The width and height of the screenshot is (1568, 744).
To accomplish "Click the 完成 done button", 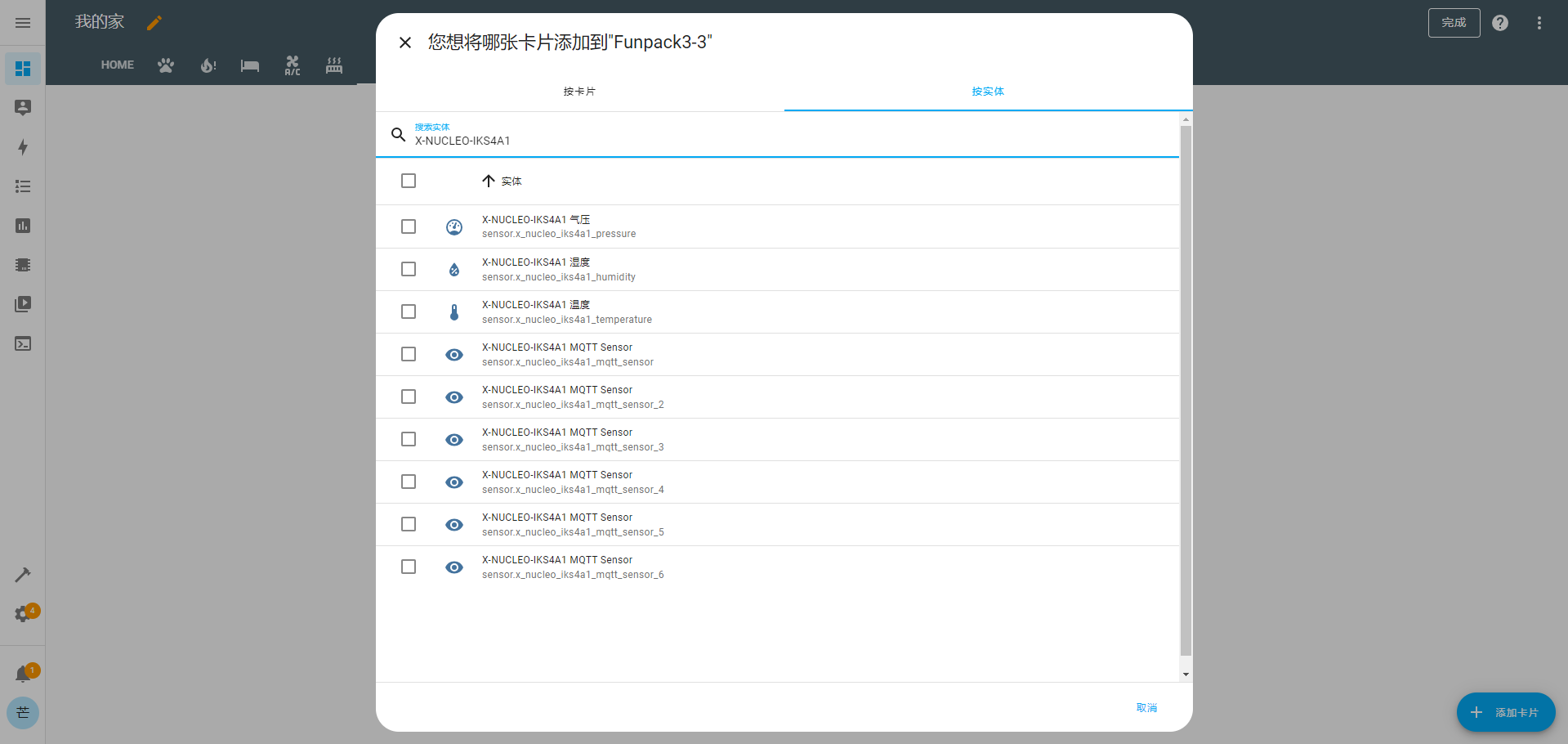I will coord(1454,23).
